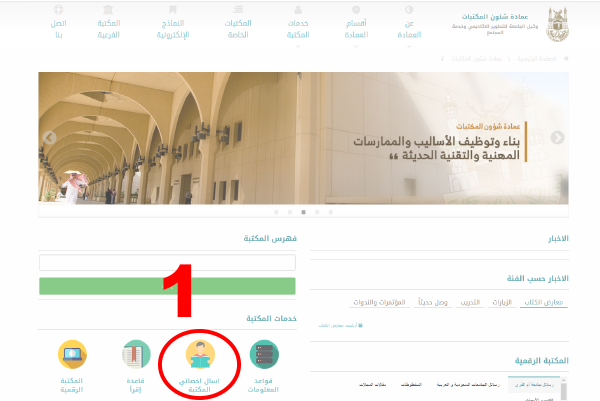Select مقالات المجلات digital library tab
The height and width of the screenshot is (401, 600).
pyautogui.click(x=372, y=385)
